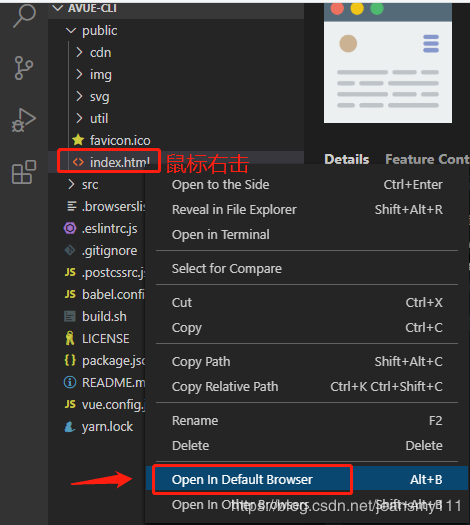The width and height of the screenshot is (470, 525).
Task: Open the vue.config.js file
Action: pos(113,405)
